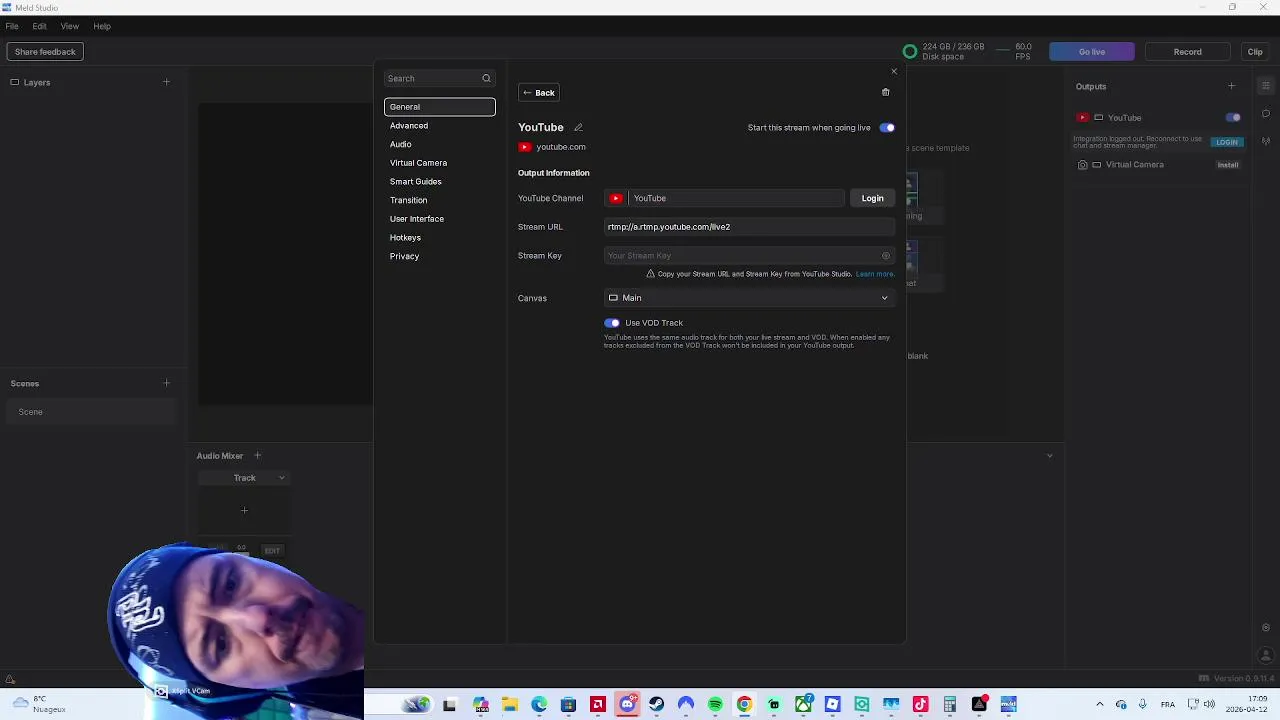The height and width of the screenshot is (720, 1280).
Task: Toggle the YouTube output in Outputs panel
Action: pyautogui.click(x=1233, y=118)
